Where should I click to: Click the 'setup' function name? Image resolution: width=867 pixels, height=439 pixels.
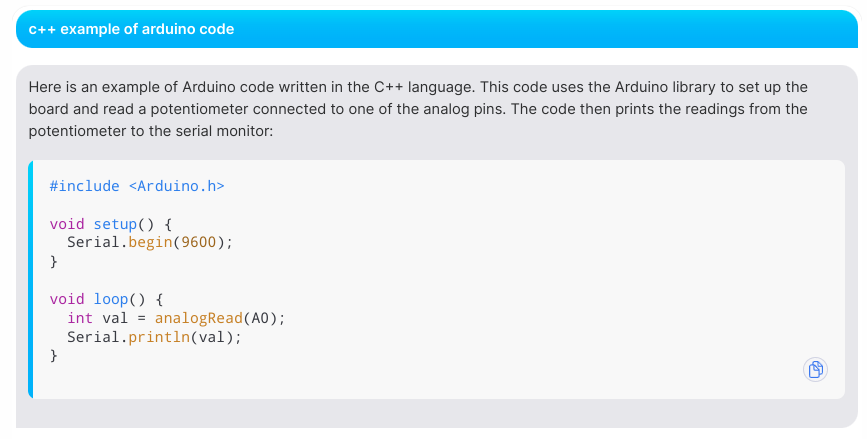point(115,224)
